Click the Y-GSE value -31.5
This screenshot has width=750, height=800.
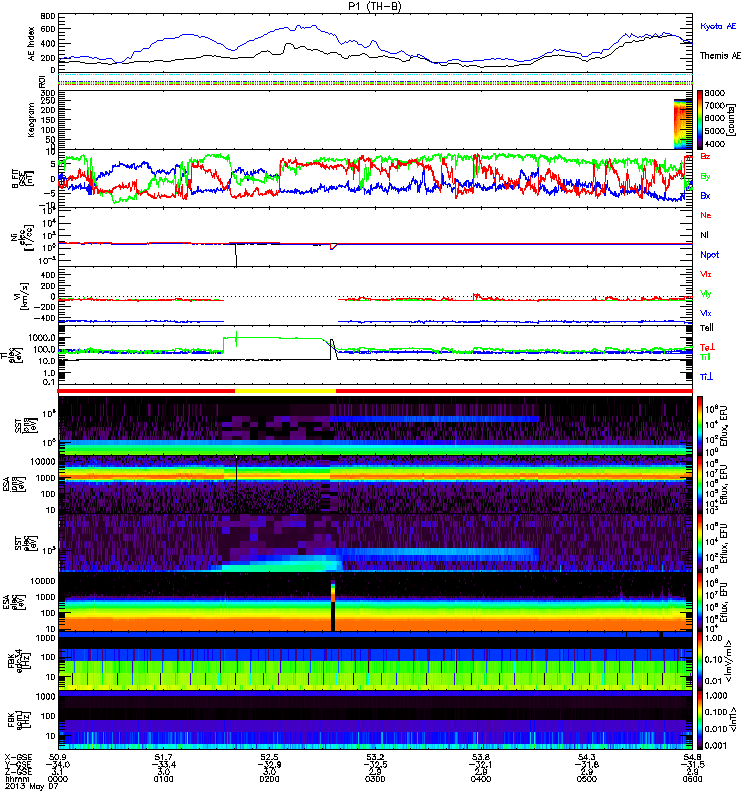click(692, 764)
